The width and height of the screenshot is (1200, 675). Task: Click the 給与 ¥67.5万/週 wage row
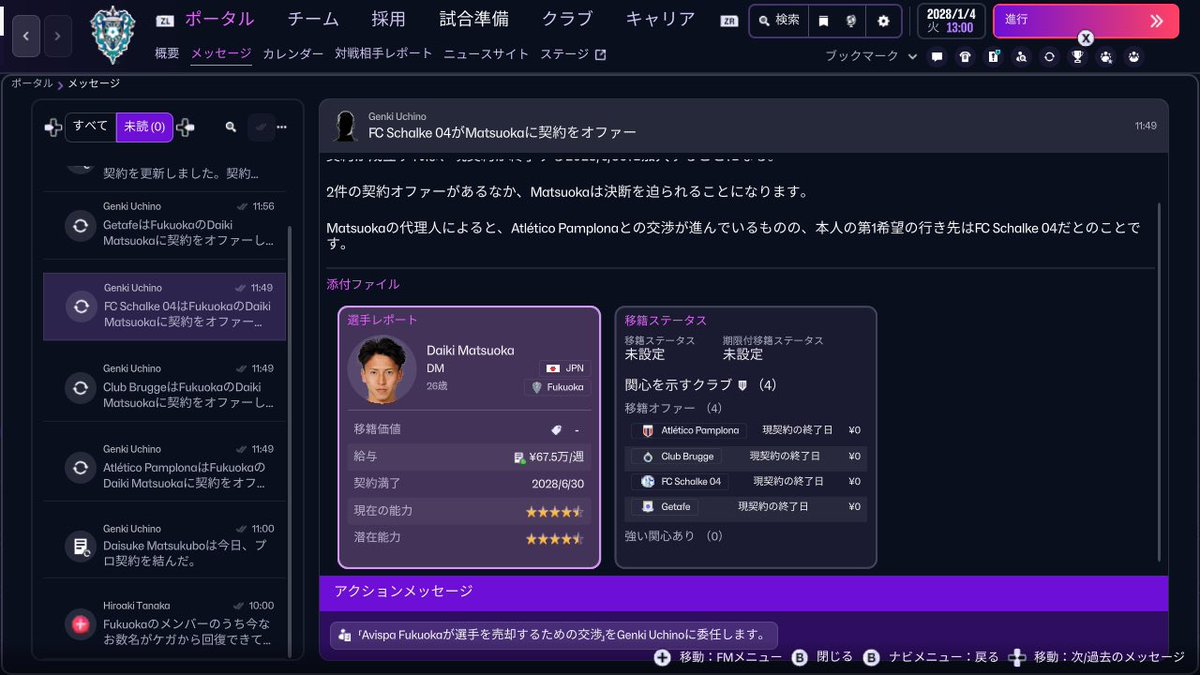(469, 457)
